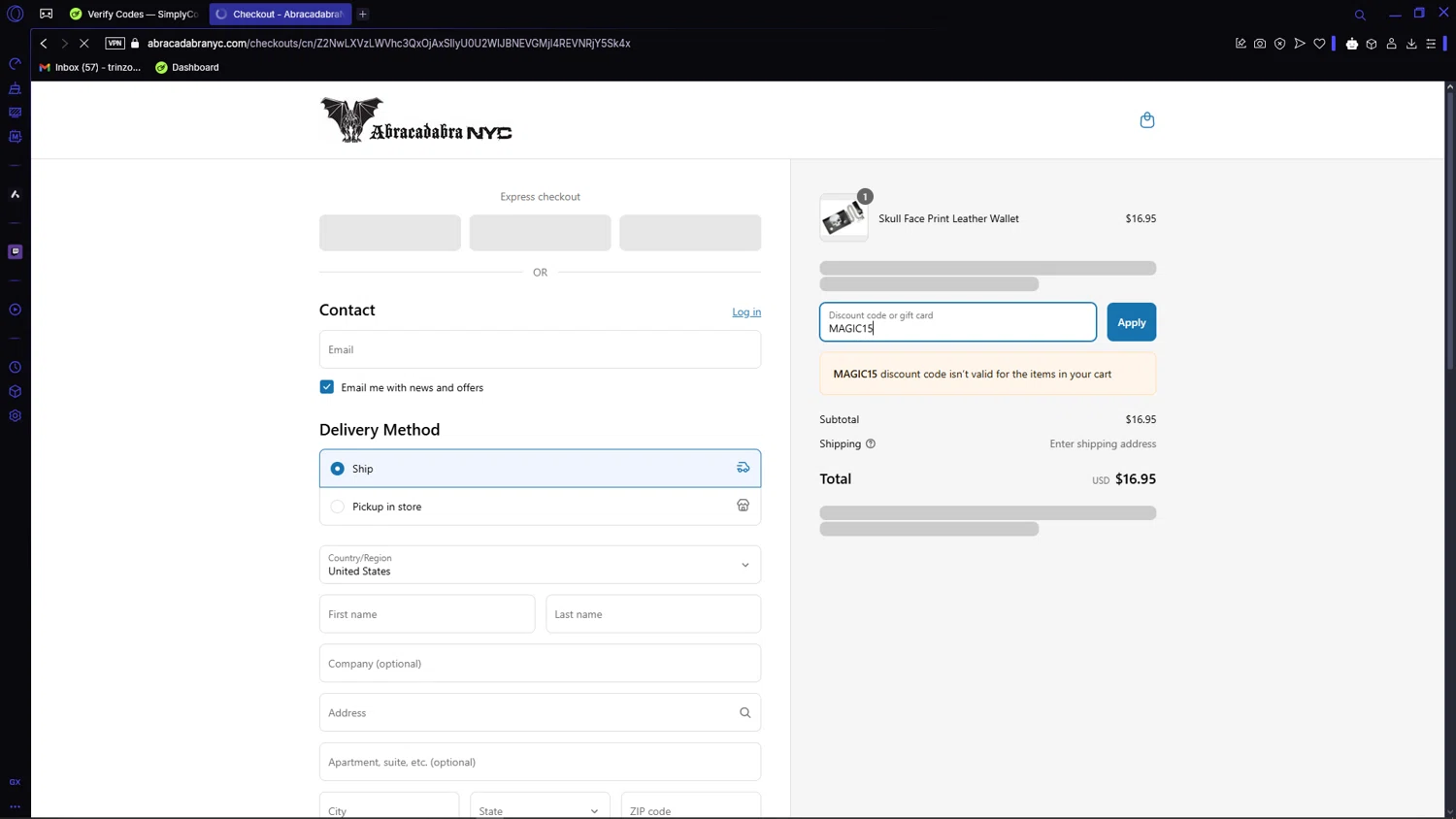Click the 'Enter shipping address' text
Image resolution: width=1456 pixels, height=819 pixels.
[x=1103, y=444]
